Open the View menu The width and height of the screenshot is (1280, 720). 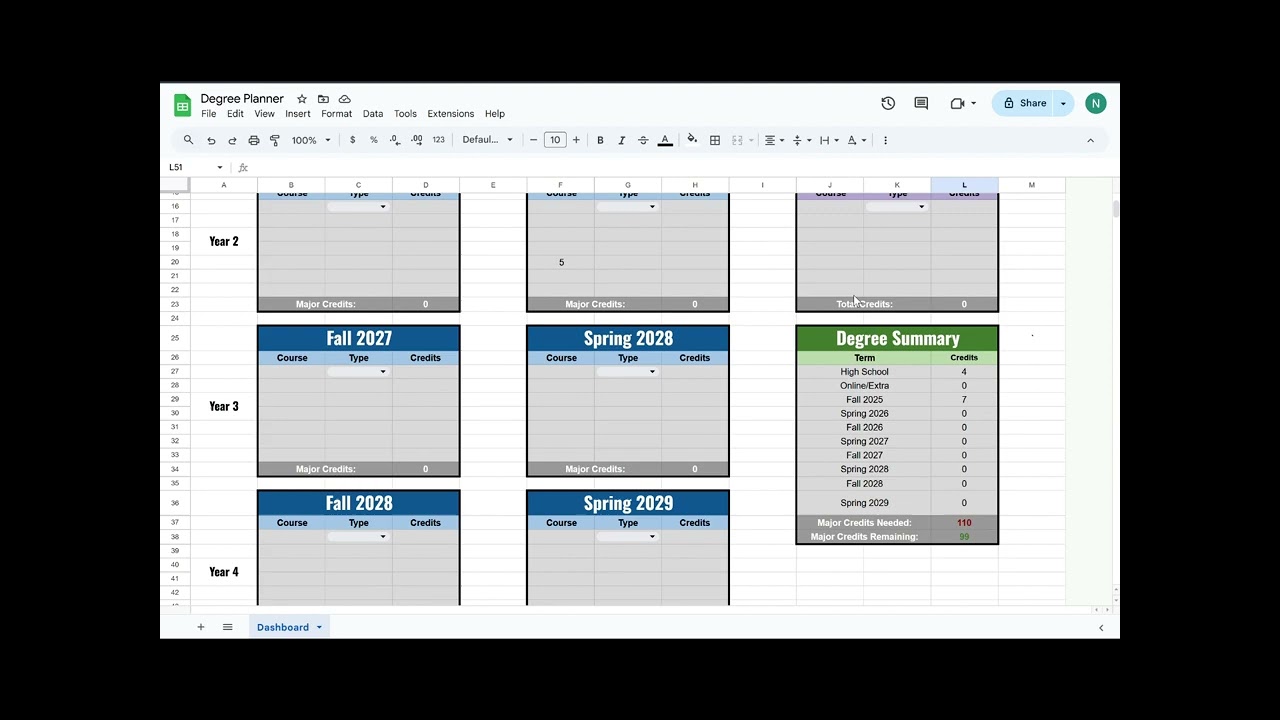click(264, 114)
